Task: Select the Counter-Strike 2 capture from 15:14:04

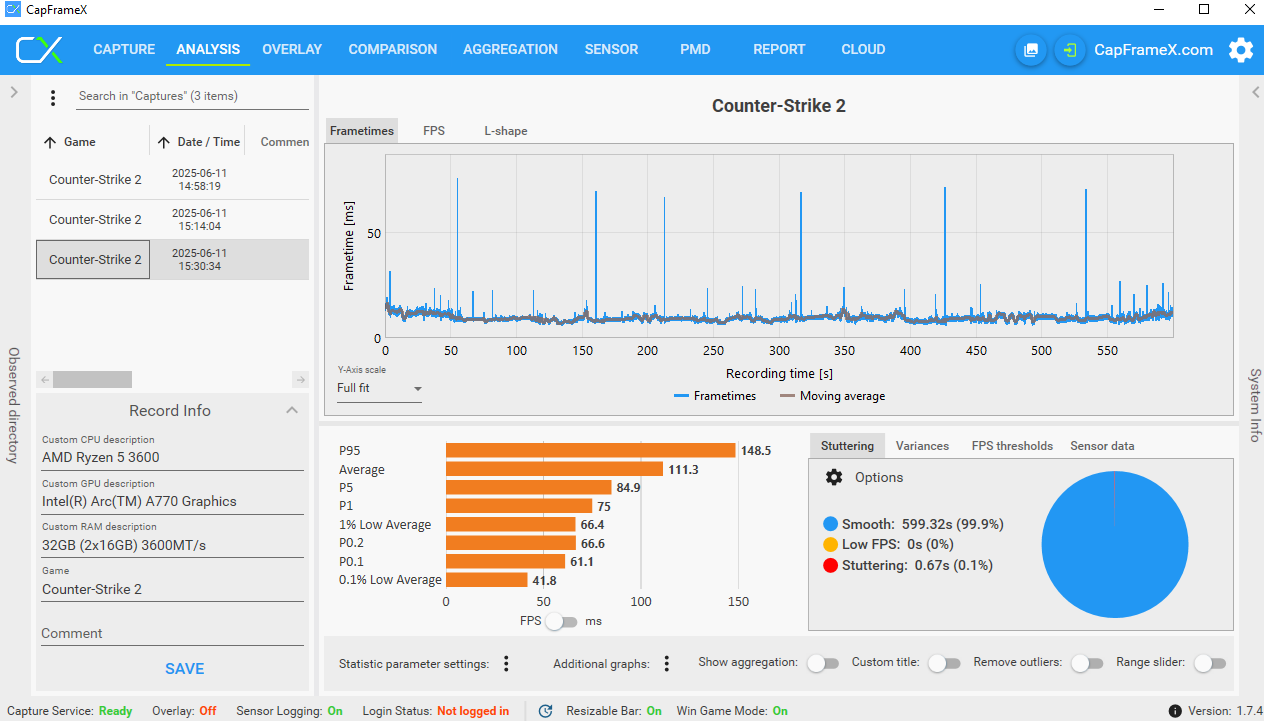Action: 172,220
